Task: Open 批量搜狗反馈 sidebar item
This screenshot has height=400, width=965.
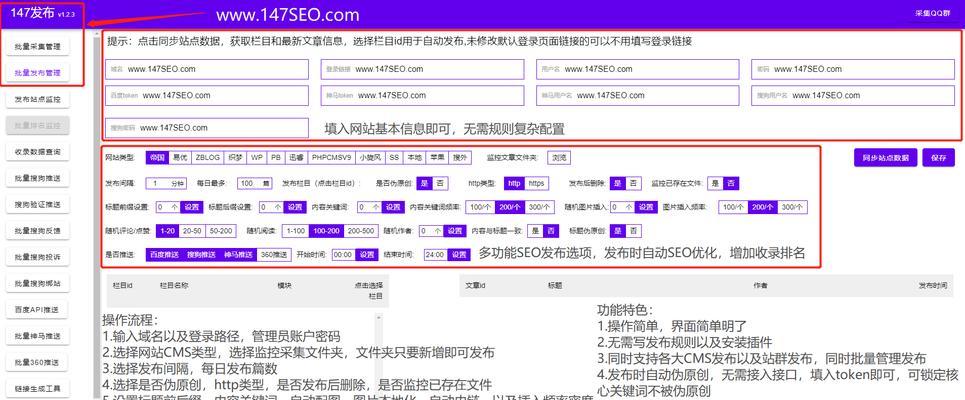Action: [x=38, y=231]
